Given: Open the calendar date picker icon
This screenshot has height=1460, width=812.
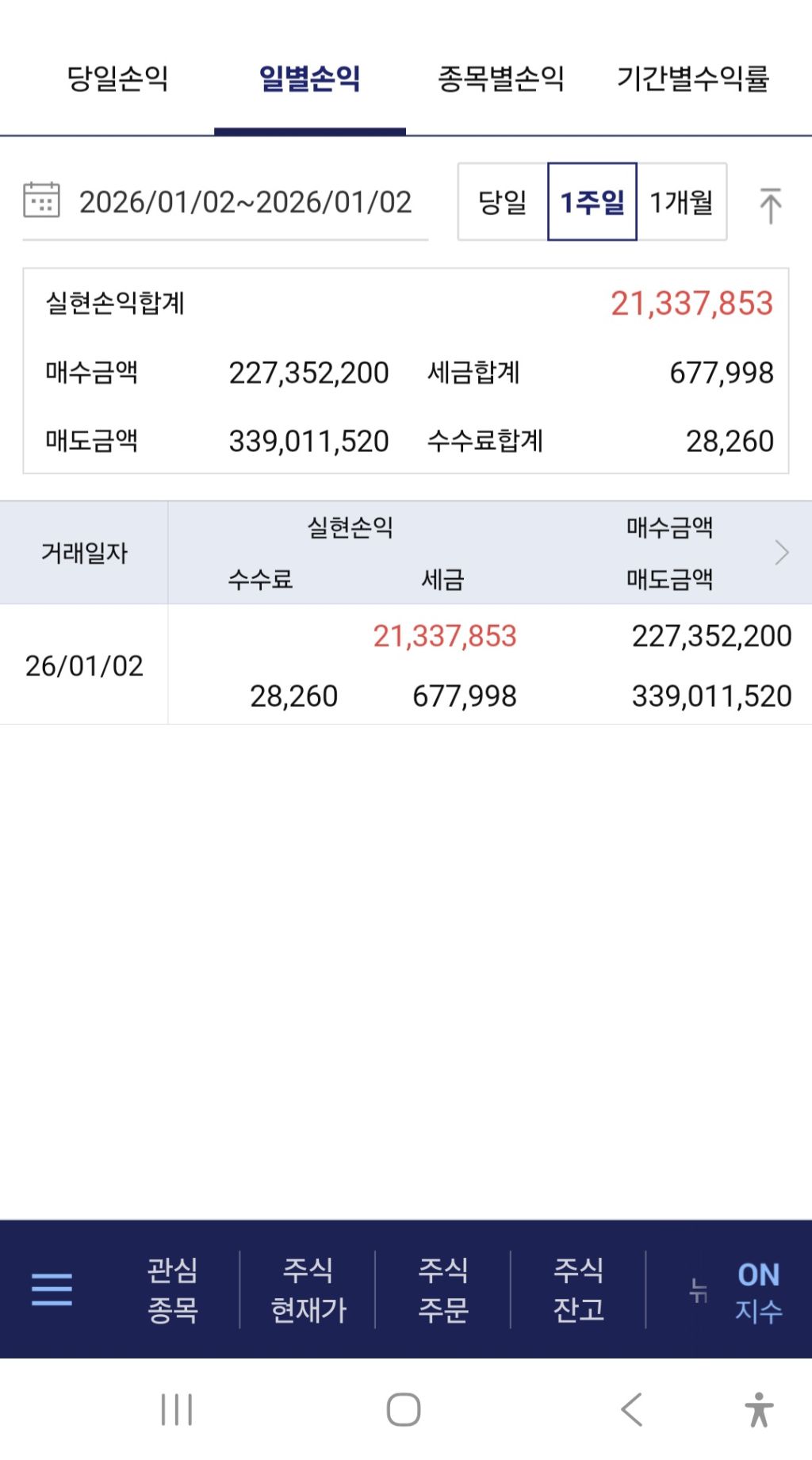Looking at the screenshot, I should pos(41,201).
